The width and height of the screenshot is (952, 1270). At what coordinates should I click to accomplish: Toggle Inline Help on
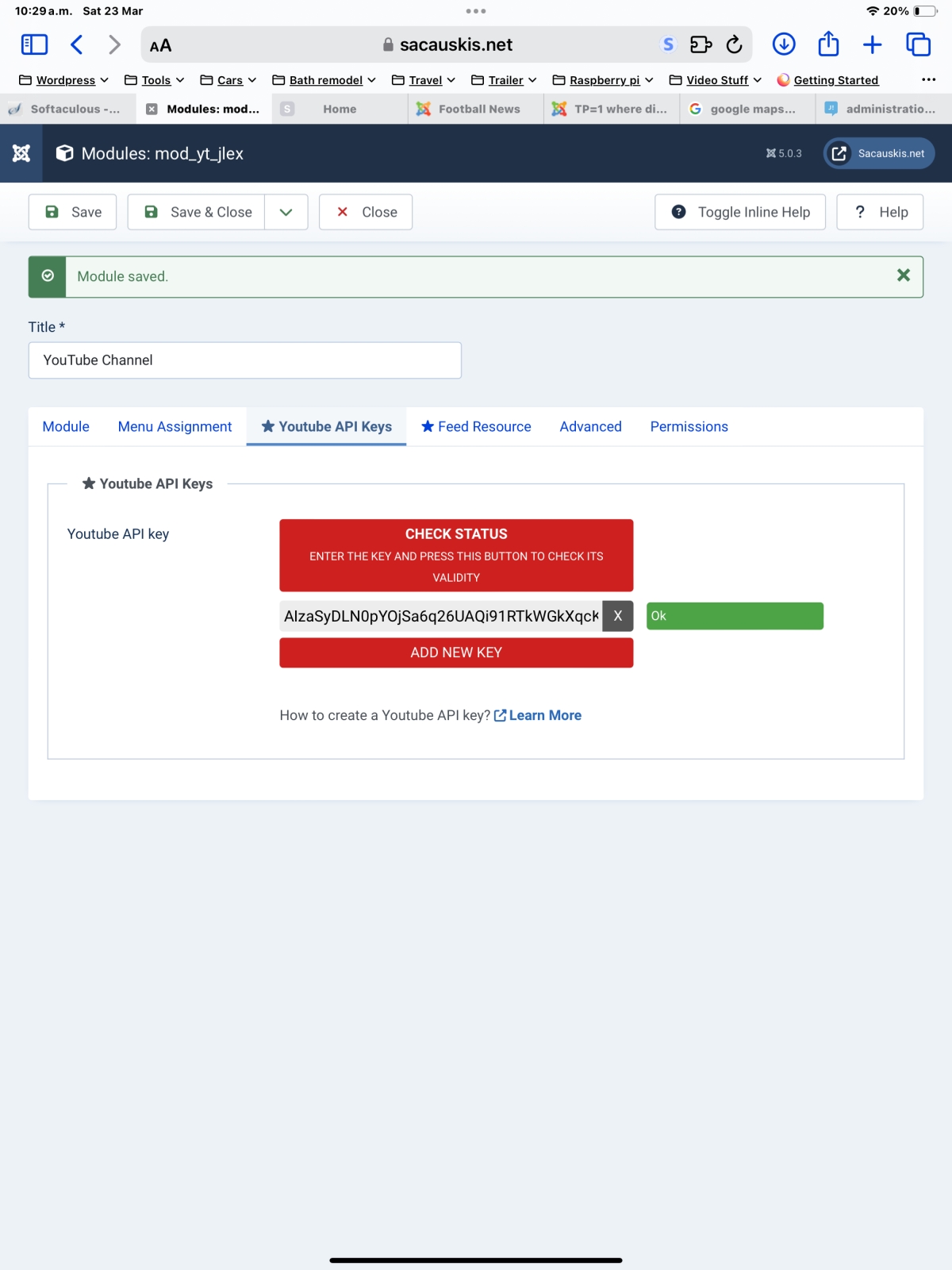740,212
